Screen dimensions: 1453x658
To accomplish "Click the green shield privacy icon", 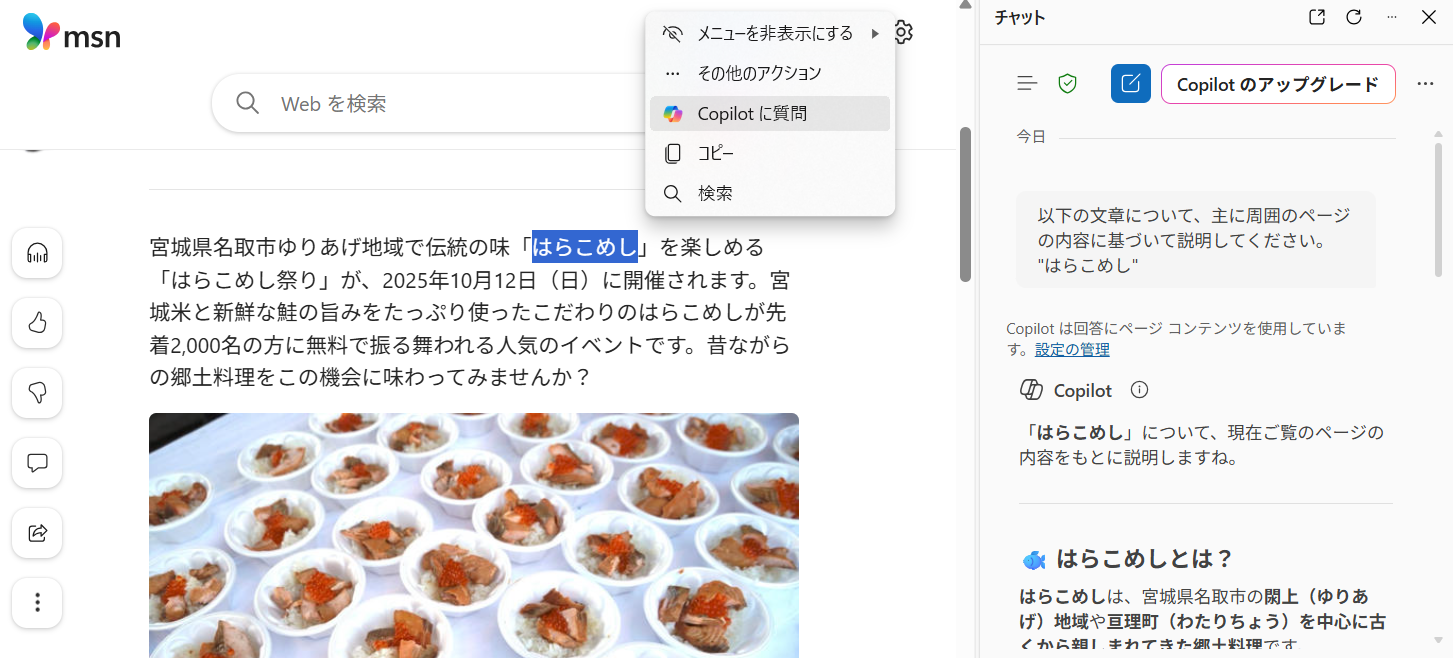I will (x=1067, y=84).
